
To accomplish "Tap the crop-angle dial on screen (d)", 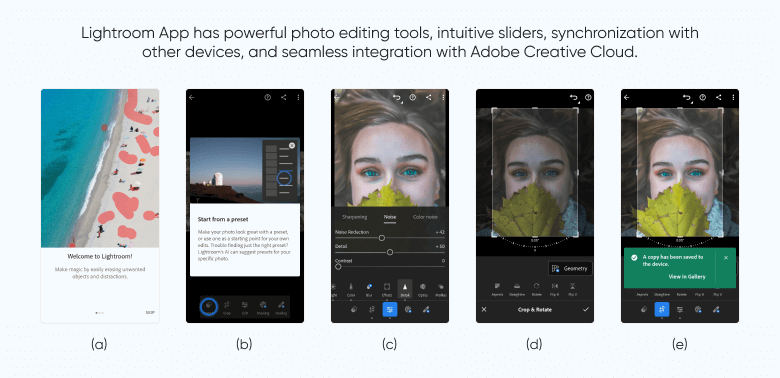I will (535, 241).
